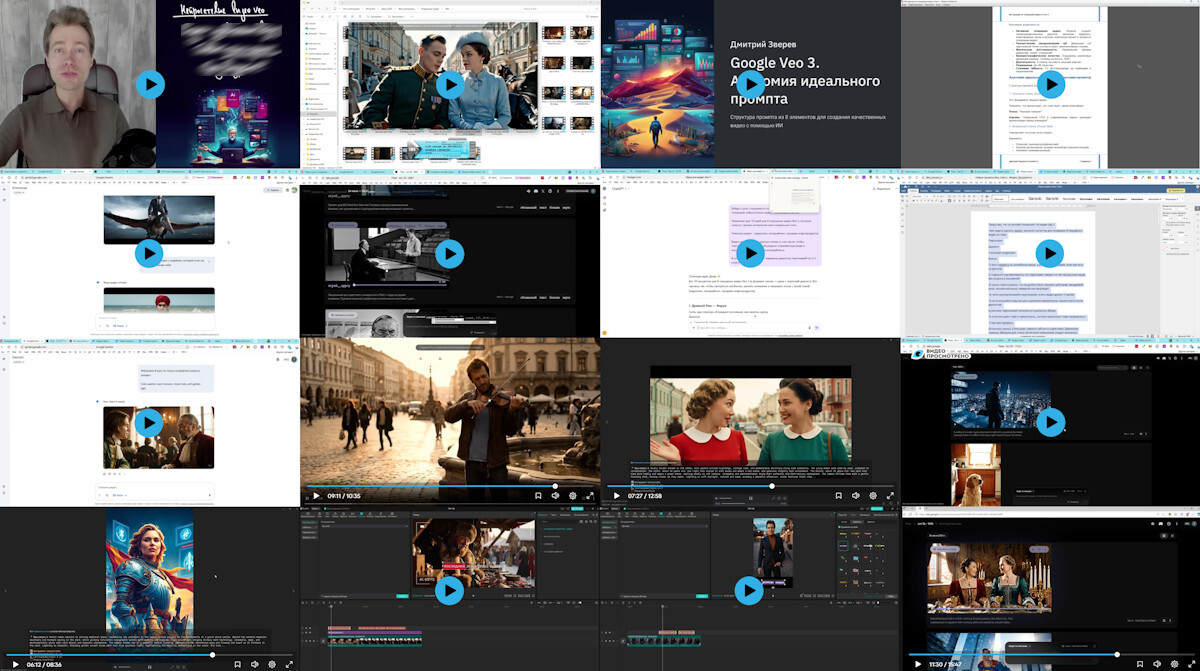Open settings gear on 06:12 / 08:36 player

click(x=271, y=664)
